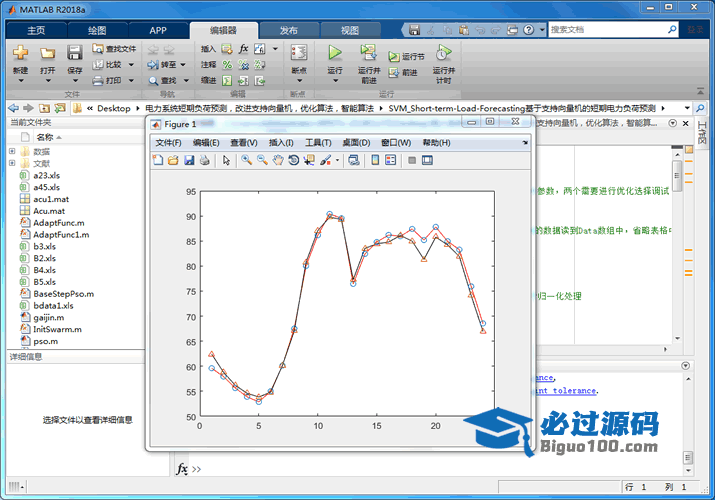Click the green 运行 run arrow
Viewport: 715px width, 500px height.
(x=335, y=52)
